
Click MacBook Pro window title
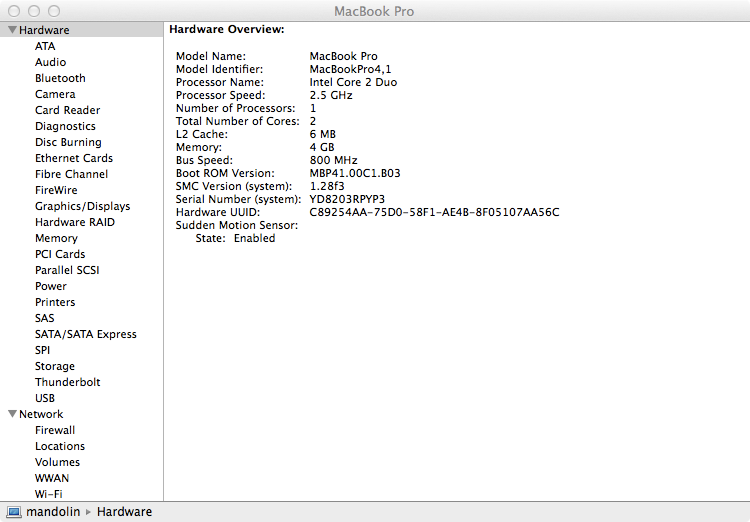click(x=374, y=11)
